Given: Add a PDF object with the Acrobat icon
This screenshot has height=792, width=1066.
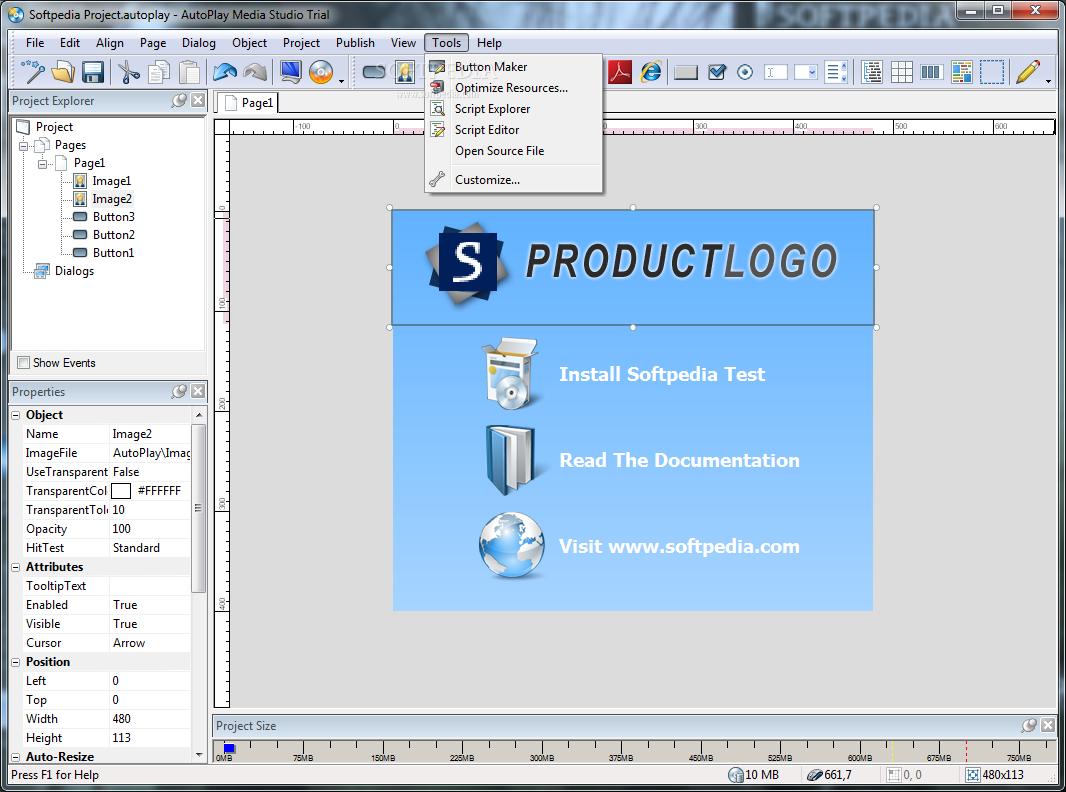Looking at the screenshot, I should click(x=619, y=71).
